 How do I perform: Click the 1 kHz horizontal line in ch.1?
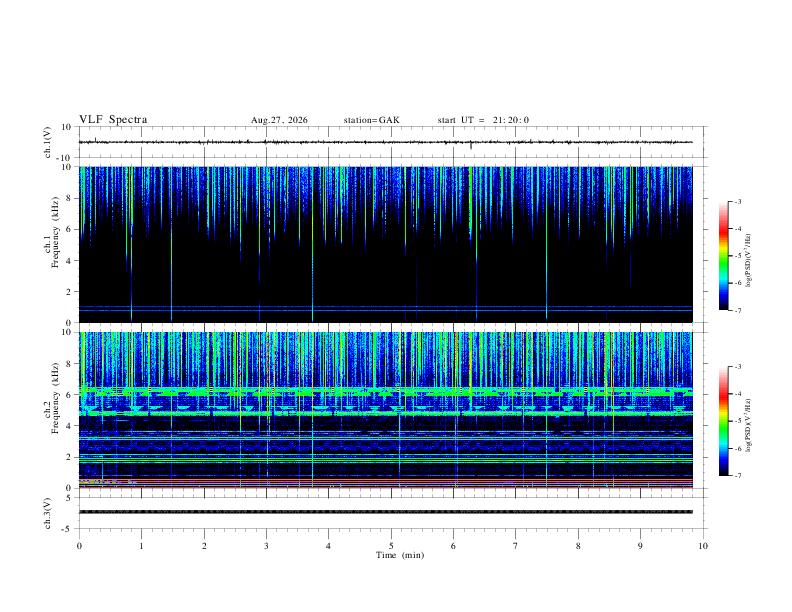[385, 307]
